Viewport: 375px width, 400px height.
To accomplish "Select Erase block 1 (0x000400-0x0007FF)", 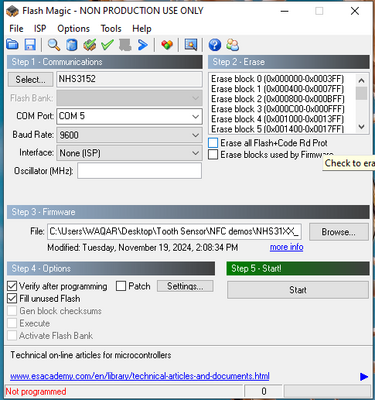I will pos(277,89).
